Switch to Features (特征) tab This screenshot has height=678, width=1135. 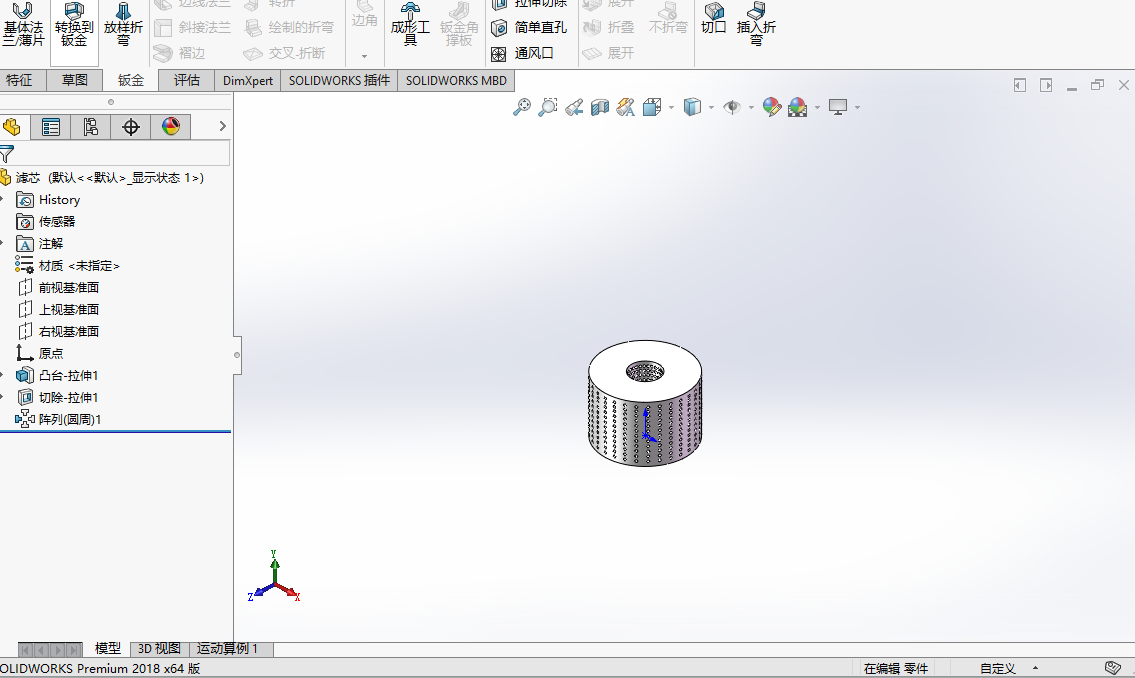point(20,80)
